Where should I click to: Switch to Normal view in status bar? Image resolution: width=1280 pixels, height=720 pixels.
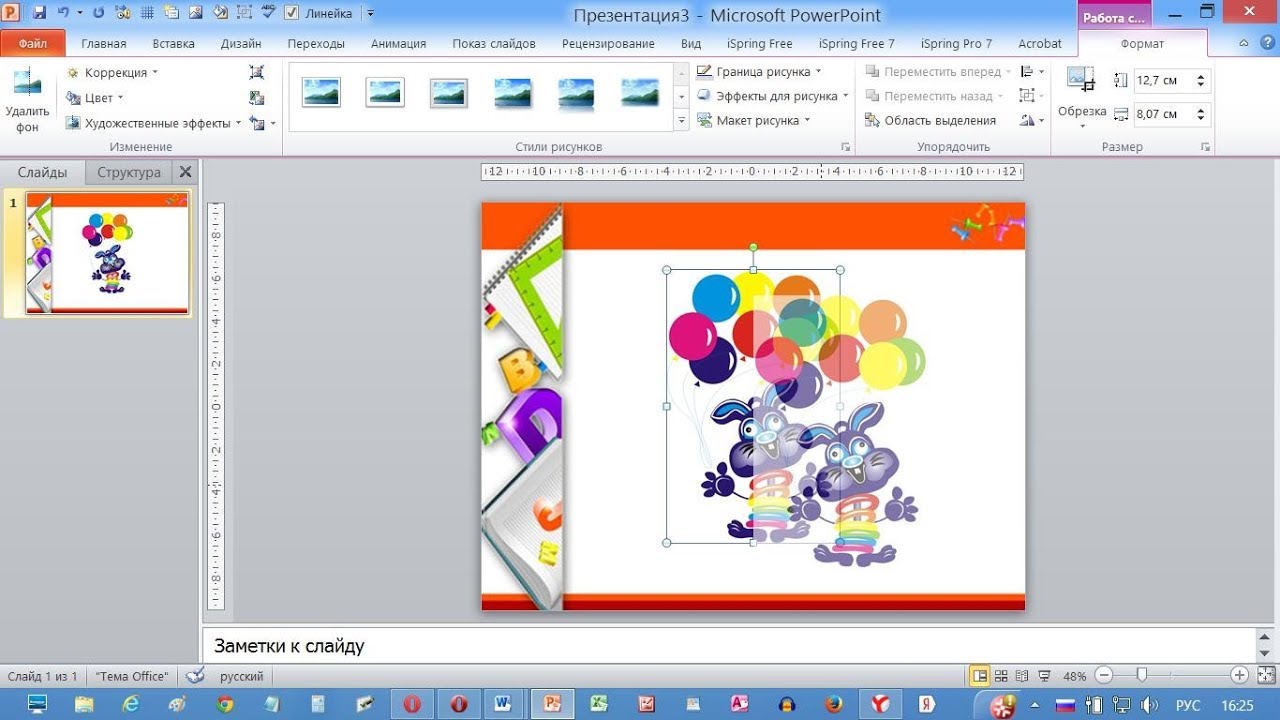click(x=980, y=676)
